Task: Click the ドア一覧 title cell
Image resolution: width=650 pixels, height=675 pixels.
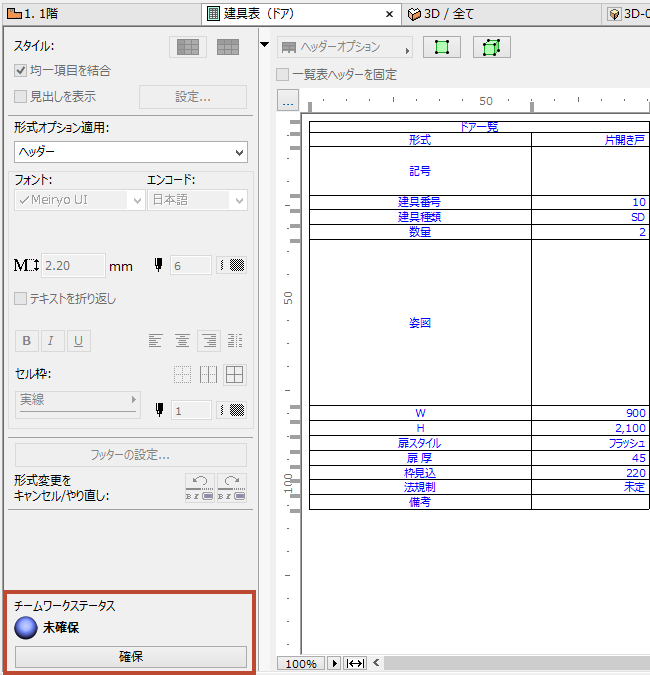Action: click(x=479, y=127)
